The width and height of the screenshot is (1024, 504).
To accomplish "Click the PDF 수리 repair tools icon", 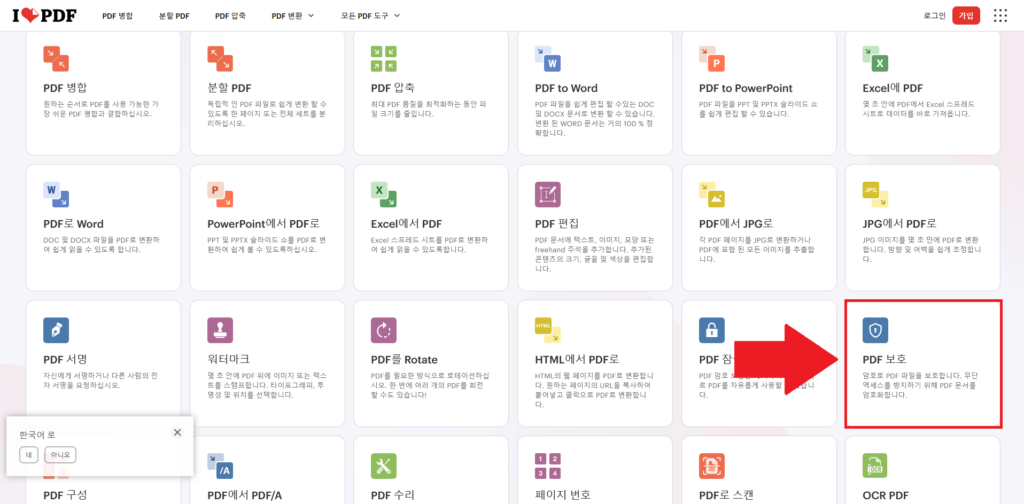I will tap(383, 466).
